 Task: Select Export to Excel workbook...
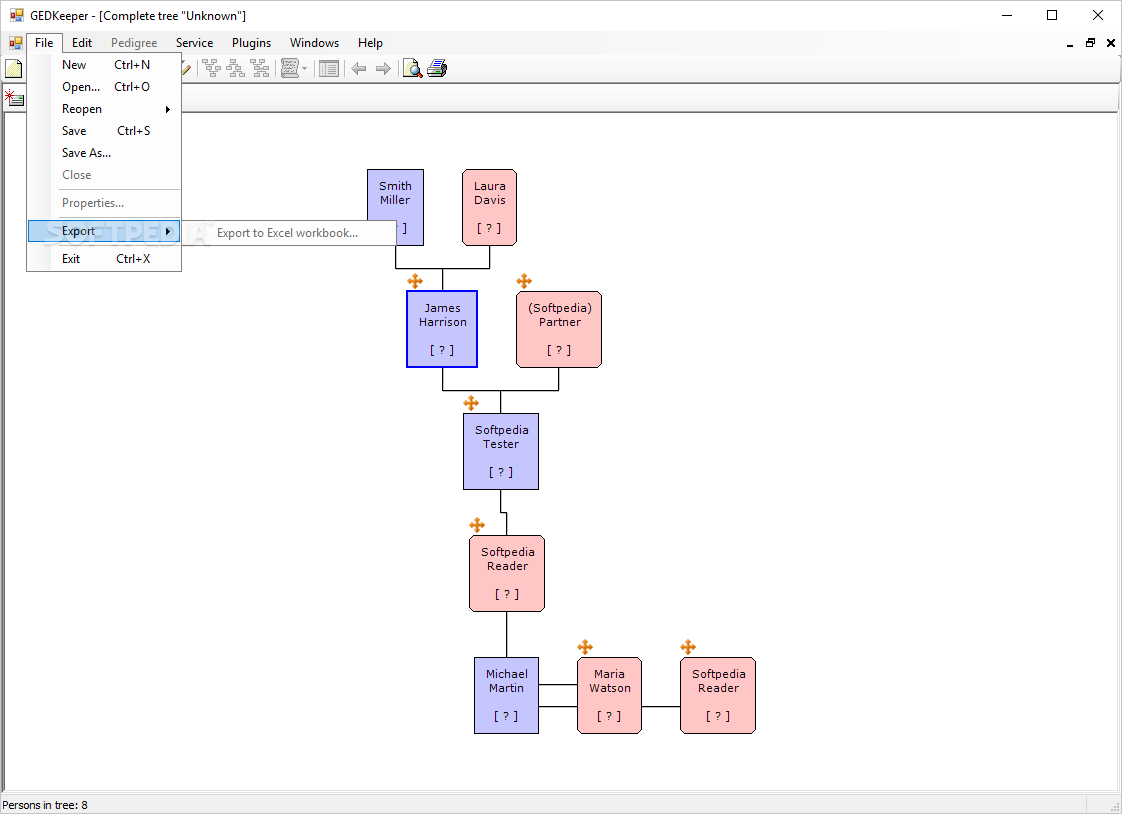[288, 233]
